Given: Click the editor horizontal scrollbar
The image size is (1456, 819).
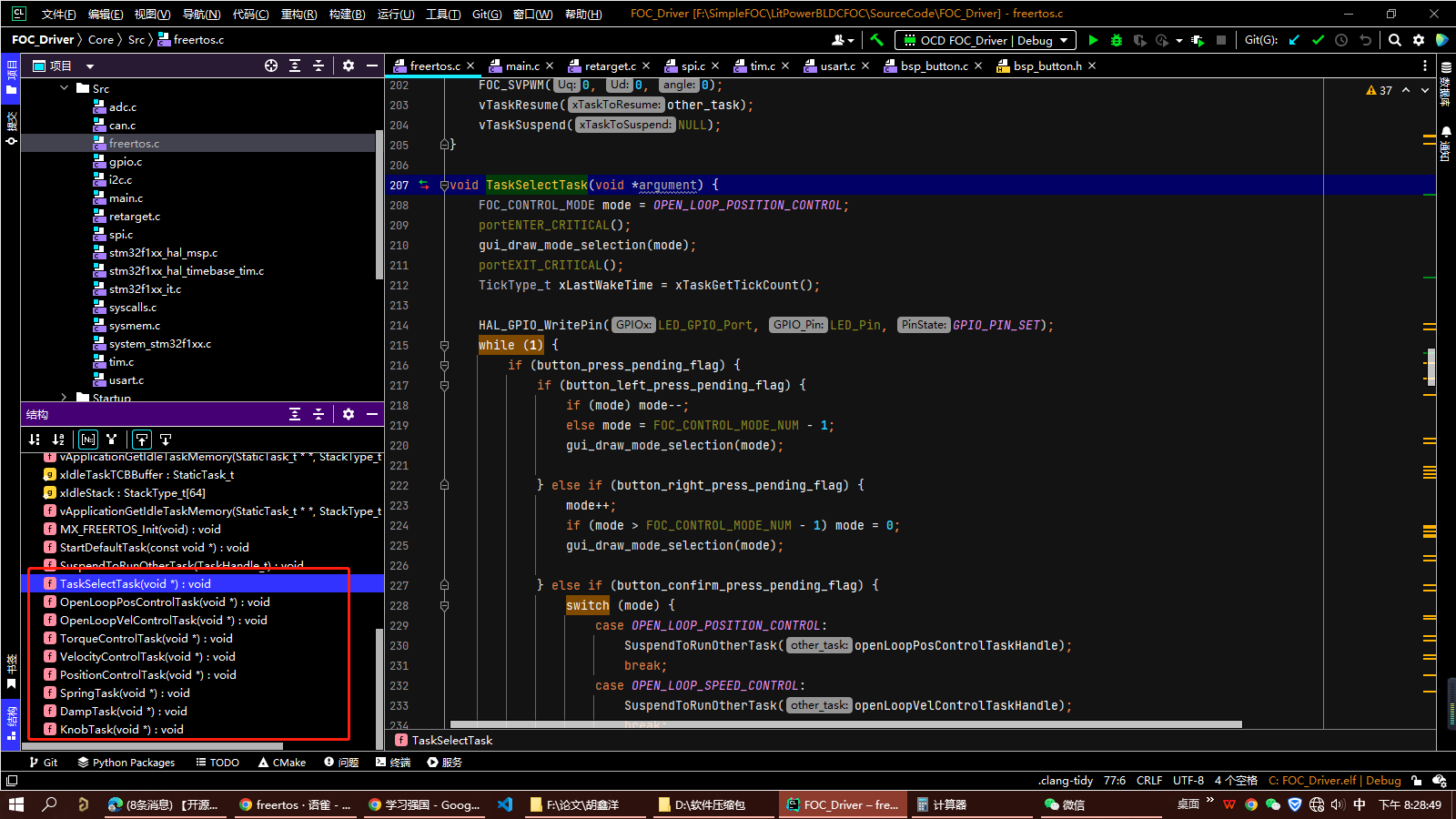Looking at the screenshot, I should pos(846,724).
